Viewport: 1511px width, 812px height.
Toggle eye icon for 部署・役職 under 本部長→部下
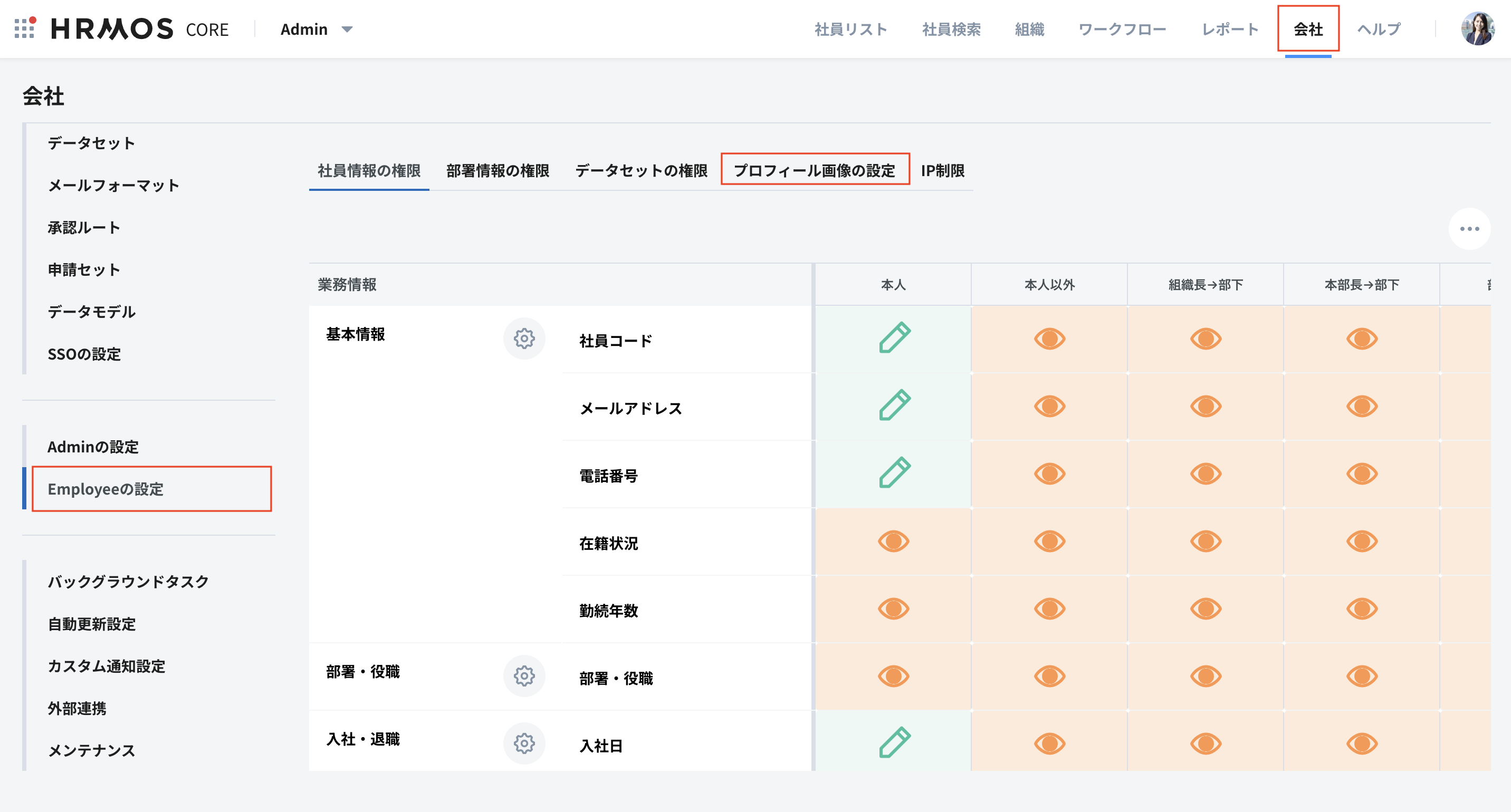tap(1361, 676)
